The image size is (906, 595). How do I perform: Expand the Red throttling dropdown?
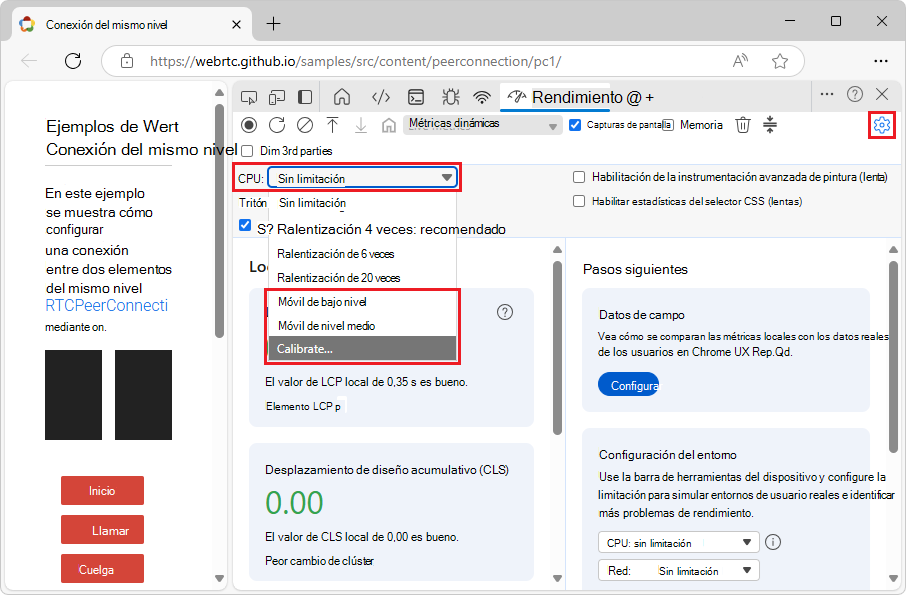(x=678, y=569)
